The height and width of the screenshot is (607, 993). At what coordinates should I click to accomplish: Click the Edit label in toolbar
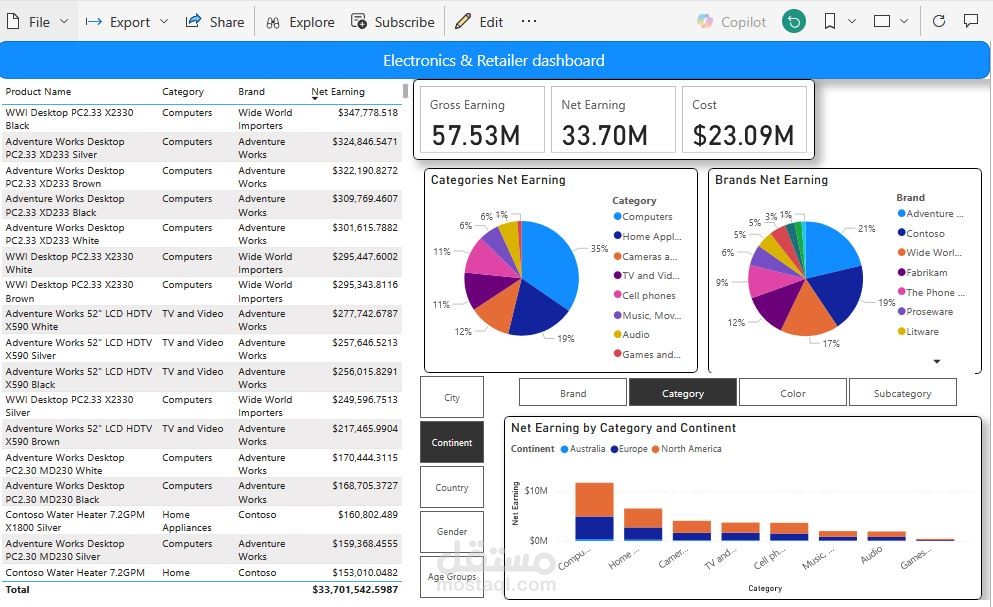pos(491,22)
